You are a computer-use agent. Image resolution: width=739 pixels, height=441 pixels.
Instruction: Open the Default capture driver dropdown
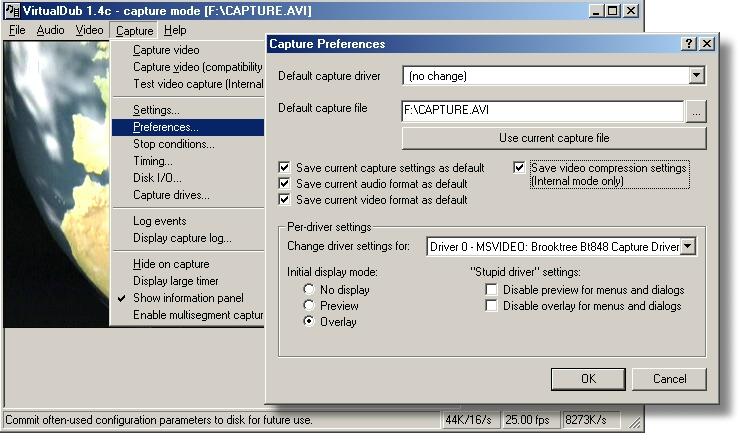click(696, 76)
